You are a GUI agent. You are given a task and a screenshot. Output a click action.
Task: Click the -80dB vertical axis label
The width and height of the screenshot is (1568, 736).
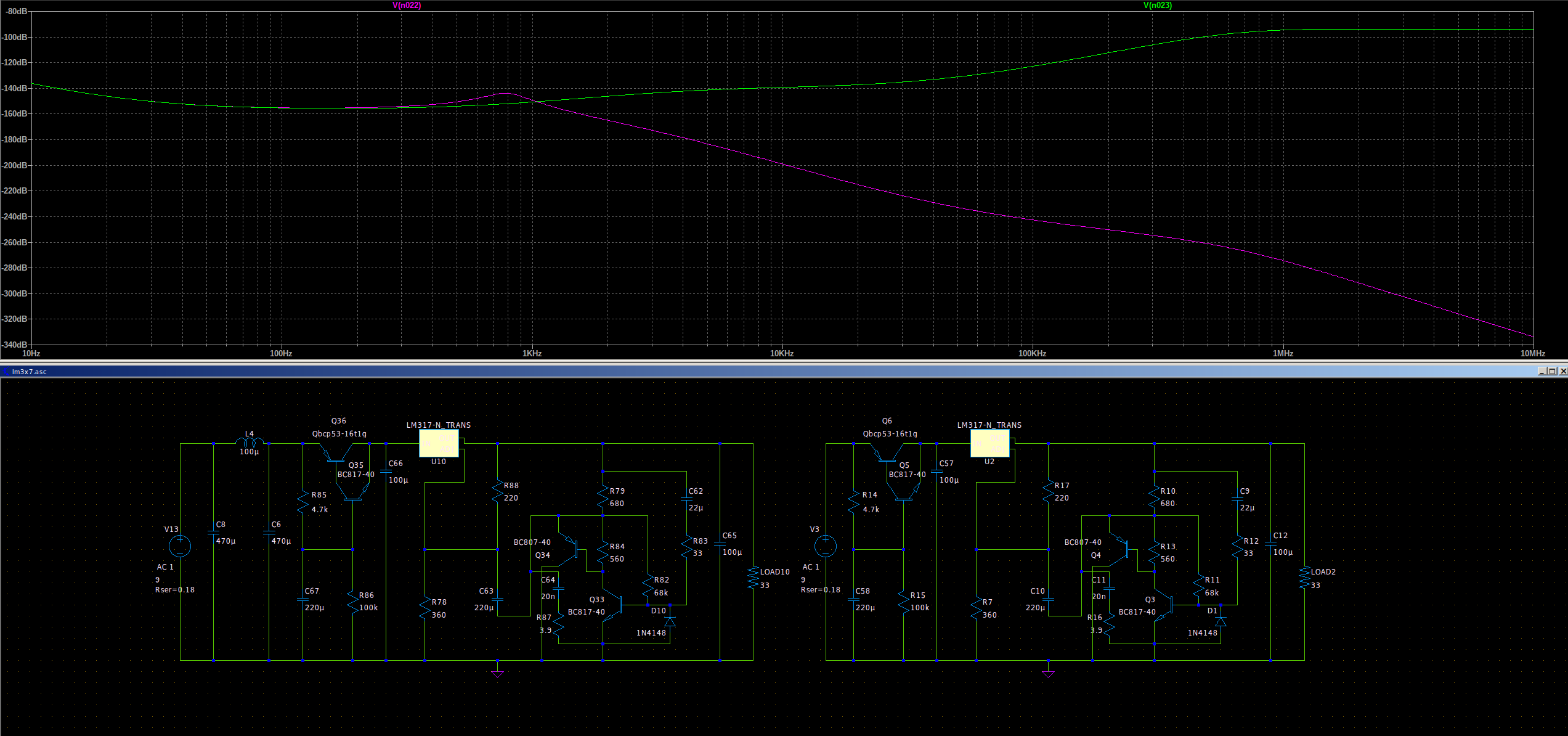[x=16, y=12]
